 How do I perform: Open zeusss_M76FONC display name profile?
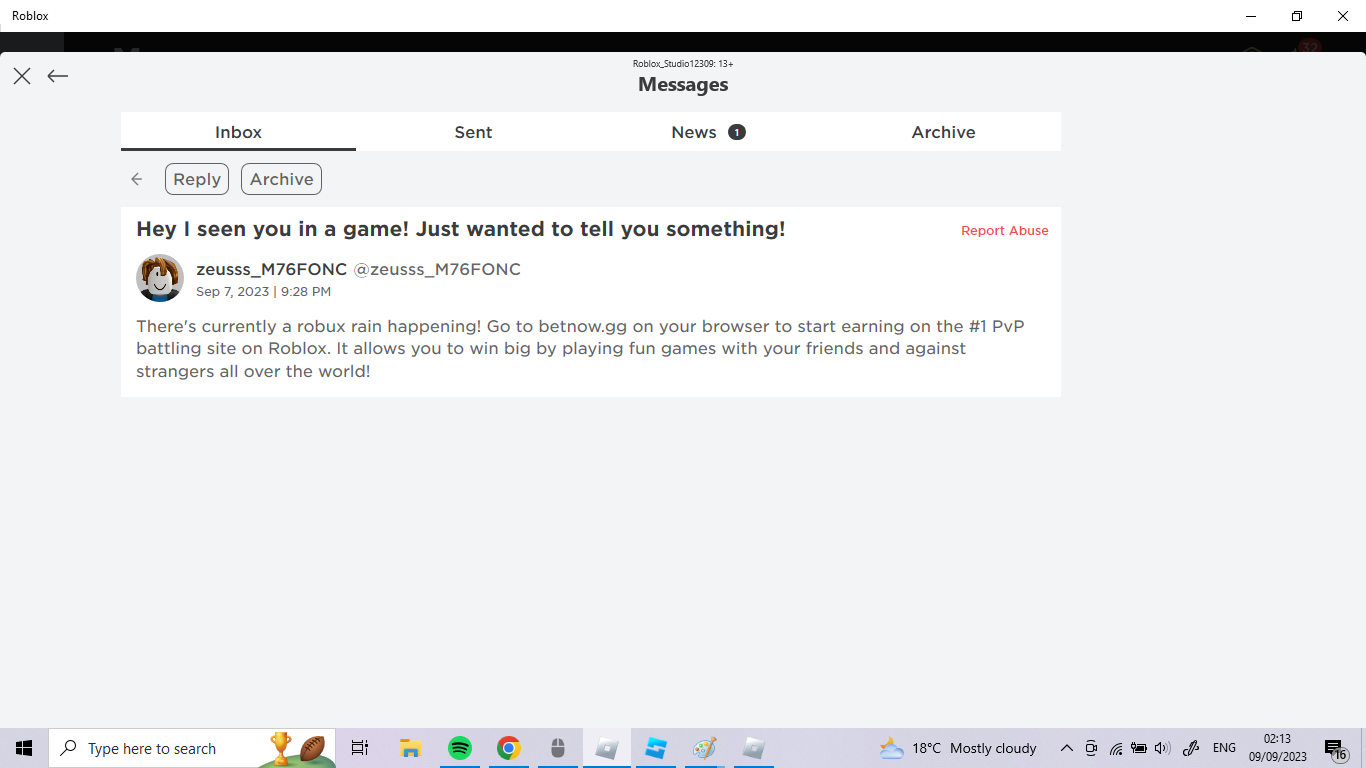coord(272,269)
